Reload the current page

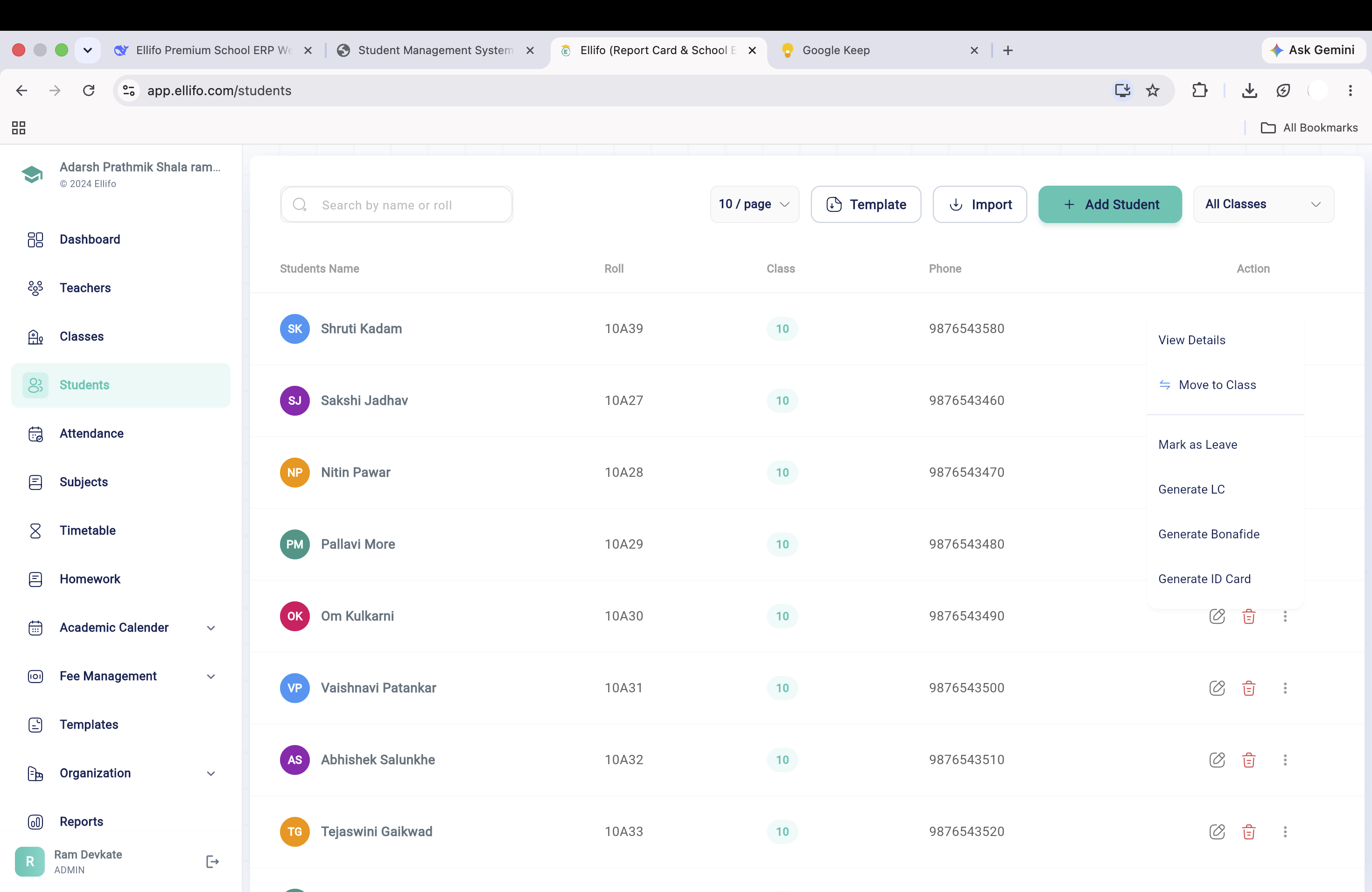click(88, 91)
